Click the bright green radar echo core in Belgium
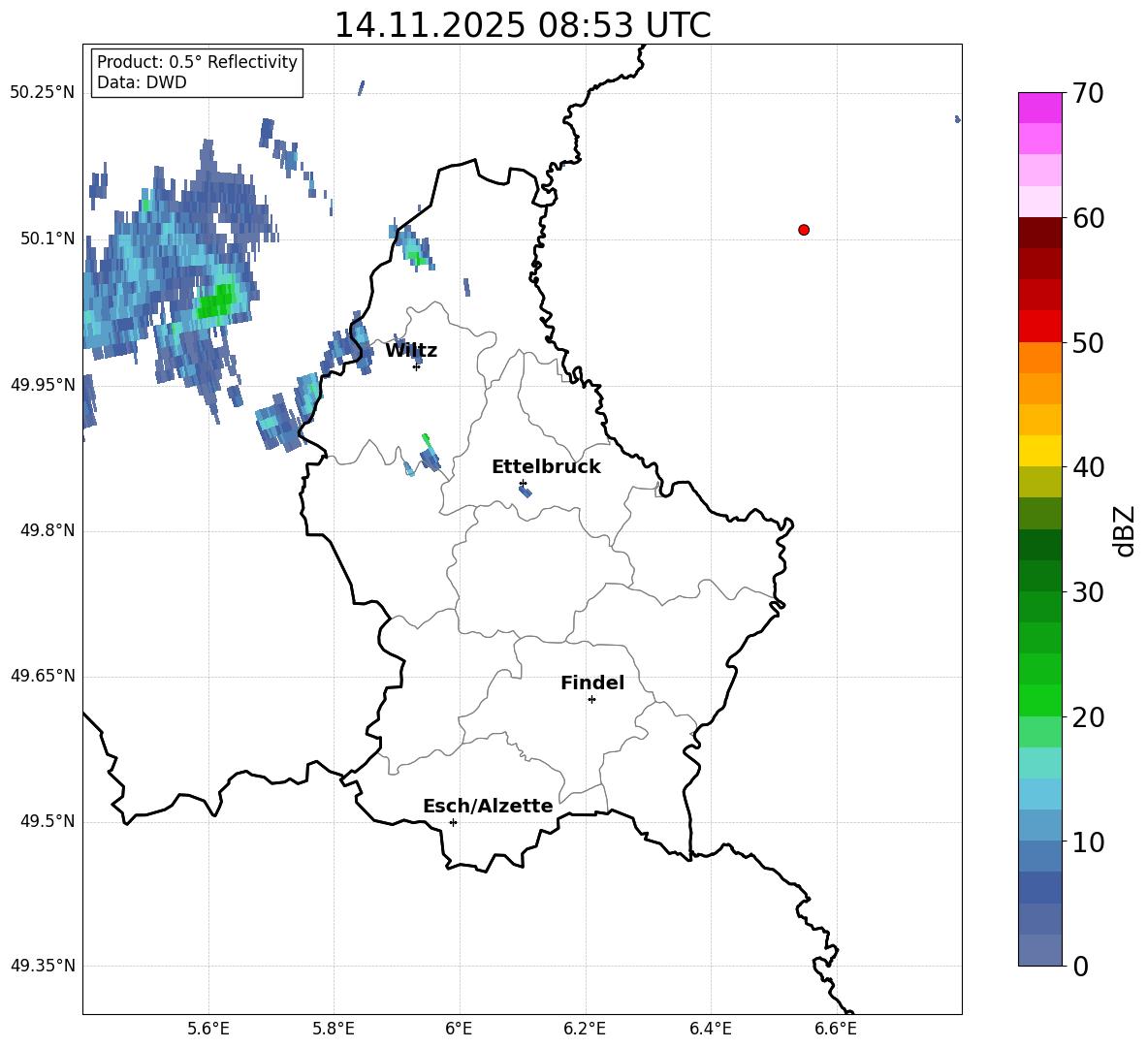Viewport: 1148px width, 1048px height. coord(217,302)
